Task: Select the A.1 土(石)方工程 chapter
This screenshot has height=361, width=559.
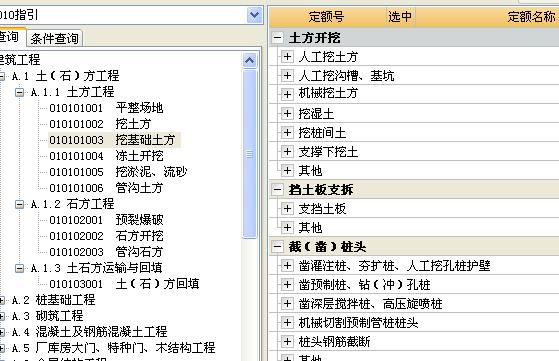Action: (x=66, y=76)
